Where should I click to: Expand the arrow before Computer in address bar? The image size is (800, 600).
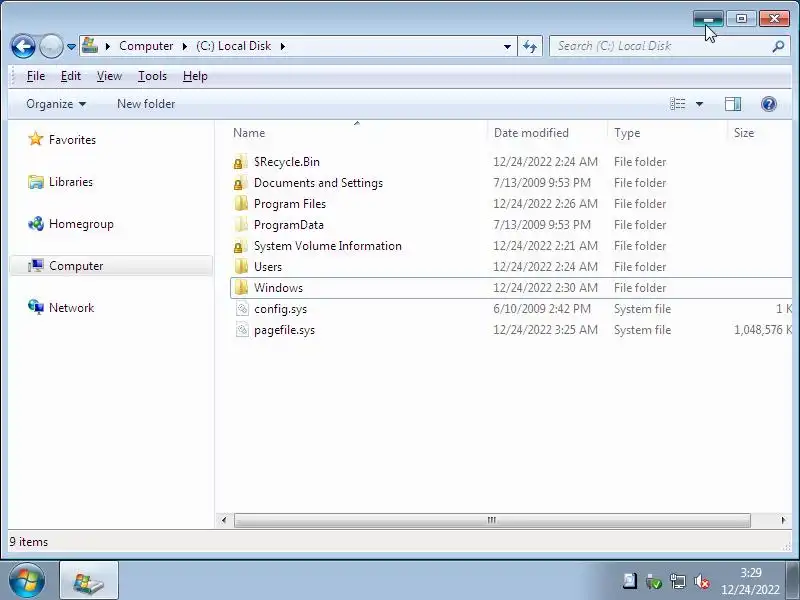click(x=108, y=46)
